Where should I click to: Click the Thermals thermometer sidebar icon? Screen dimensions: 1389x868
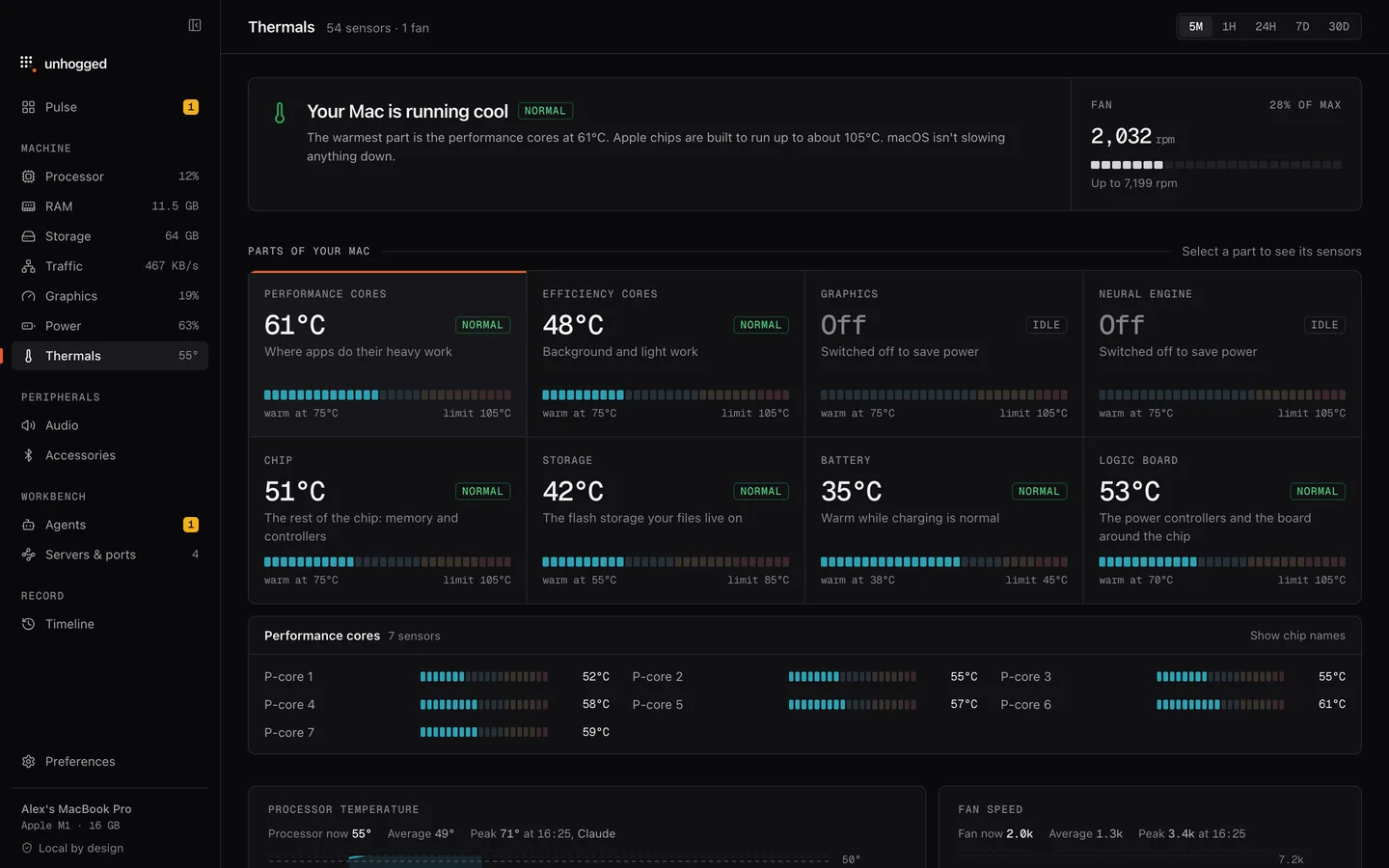tap(28, 356)
